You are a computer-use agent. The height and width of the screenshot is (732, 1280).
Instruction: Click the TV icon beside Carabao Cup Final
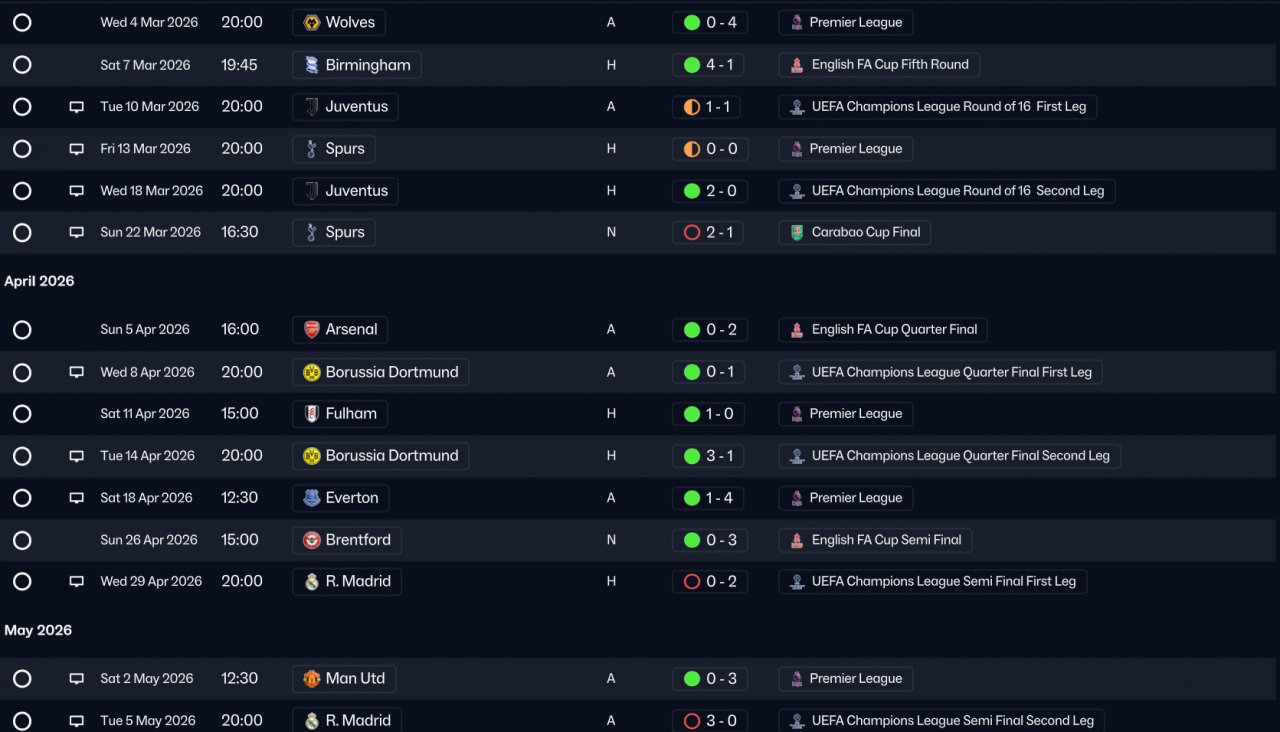(x=77, y=232)
